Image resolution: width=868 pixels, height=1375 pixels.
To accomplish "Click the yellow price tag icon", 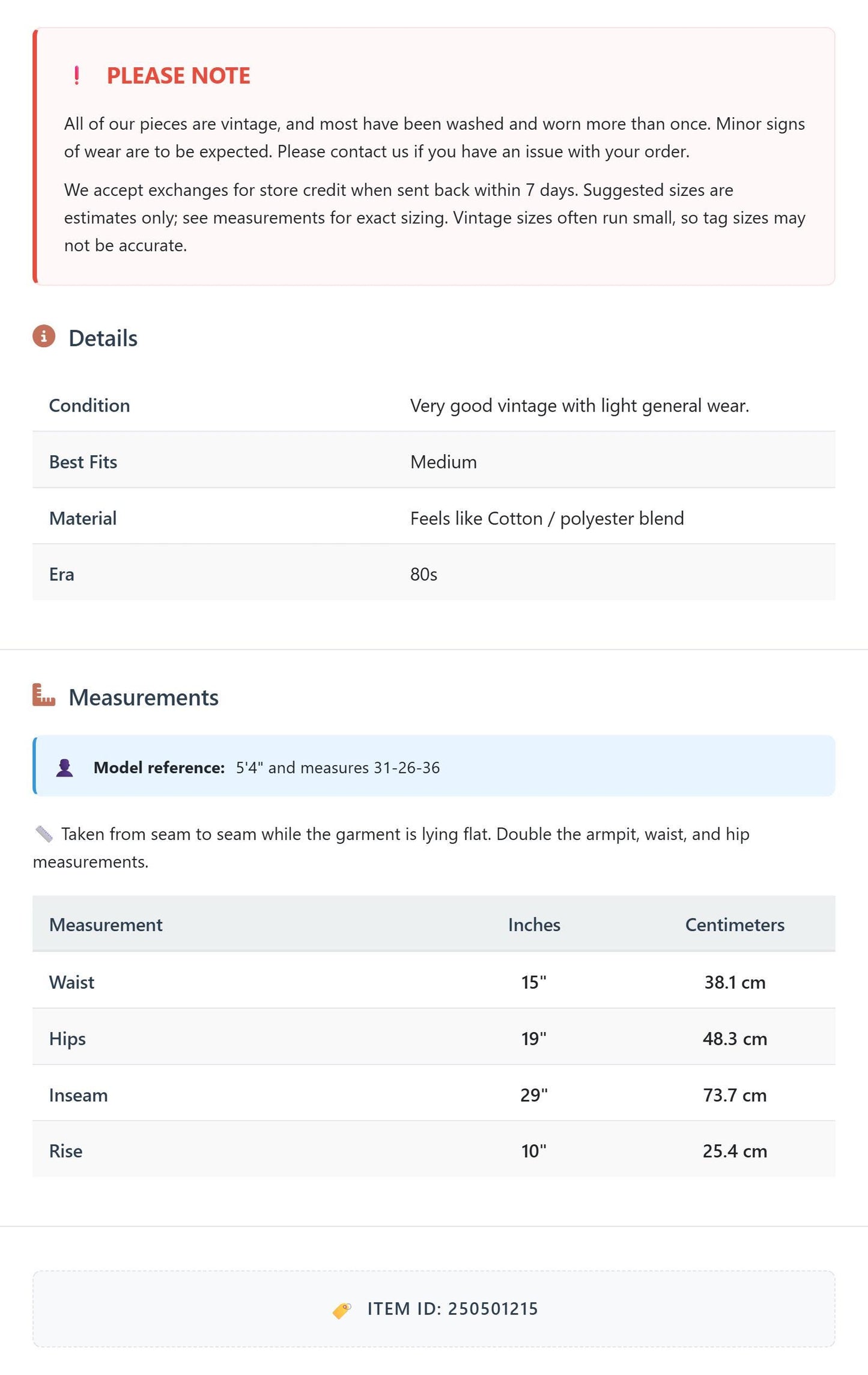I will tap(342, 1310).
